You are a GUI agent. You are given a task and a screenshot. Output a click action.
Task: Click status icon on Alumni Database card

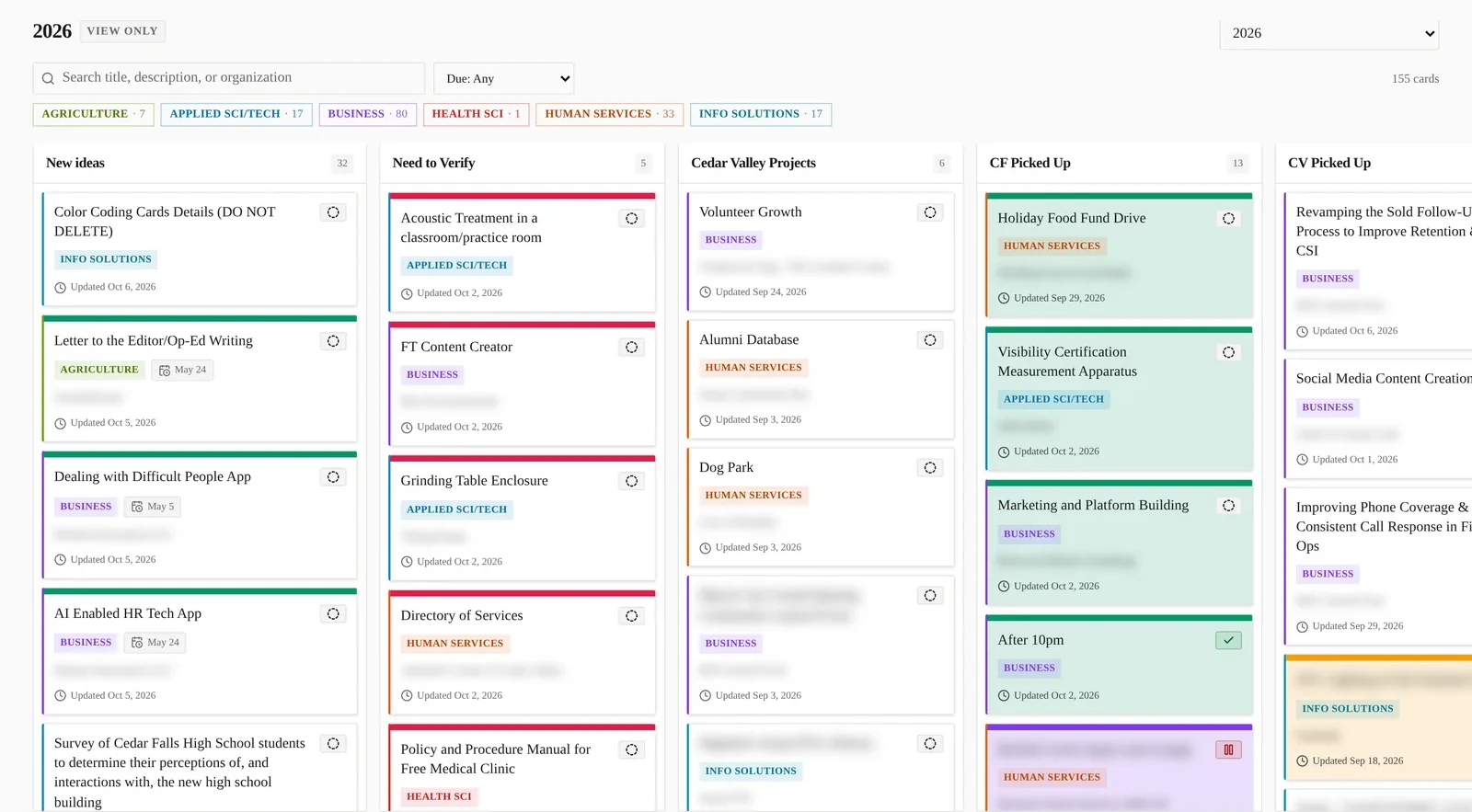coord(930,340)
